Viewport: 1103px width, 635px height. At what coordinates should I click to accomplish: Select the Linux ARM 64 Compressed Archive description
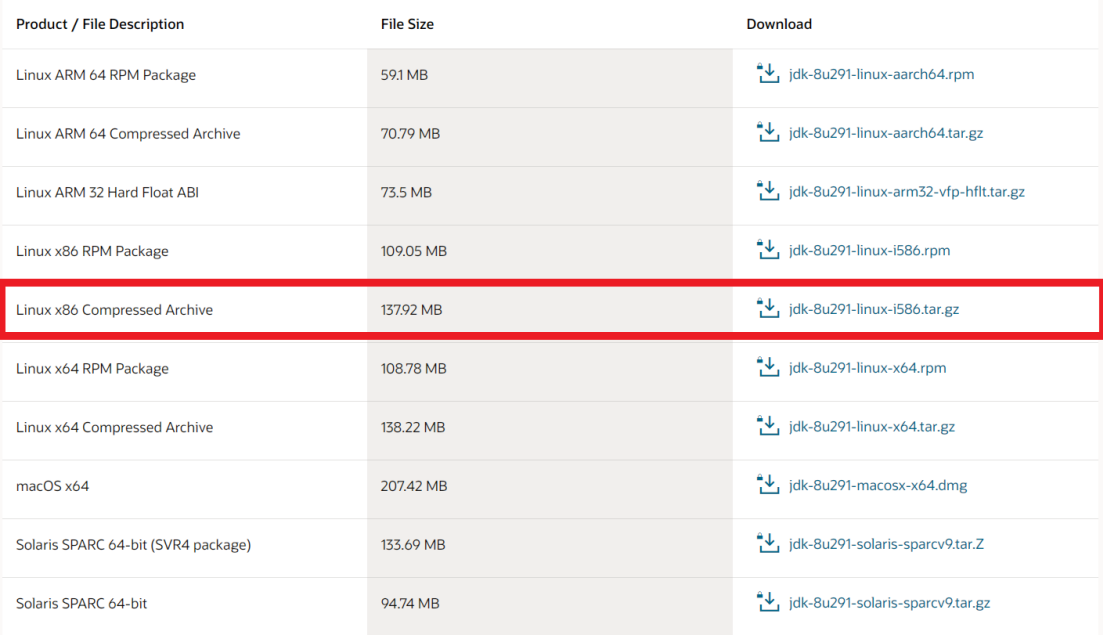pyautogui.click(x=128, y=134)
